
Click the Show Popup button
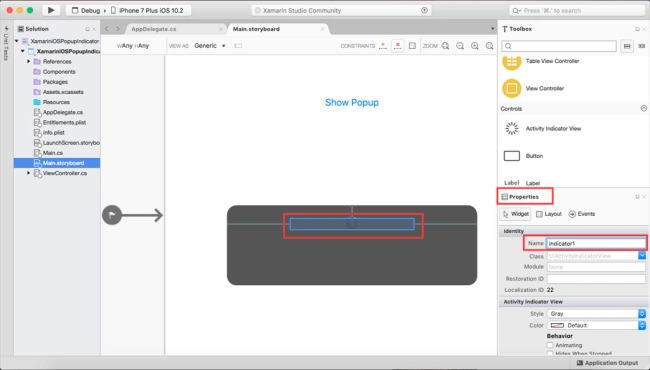coord(352,102)
